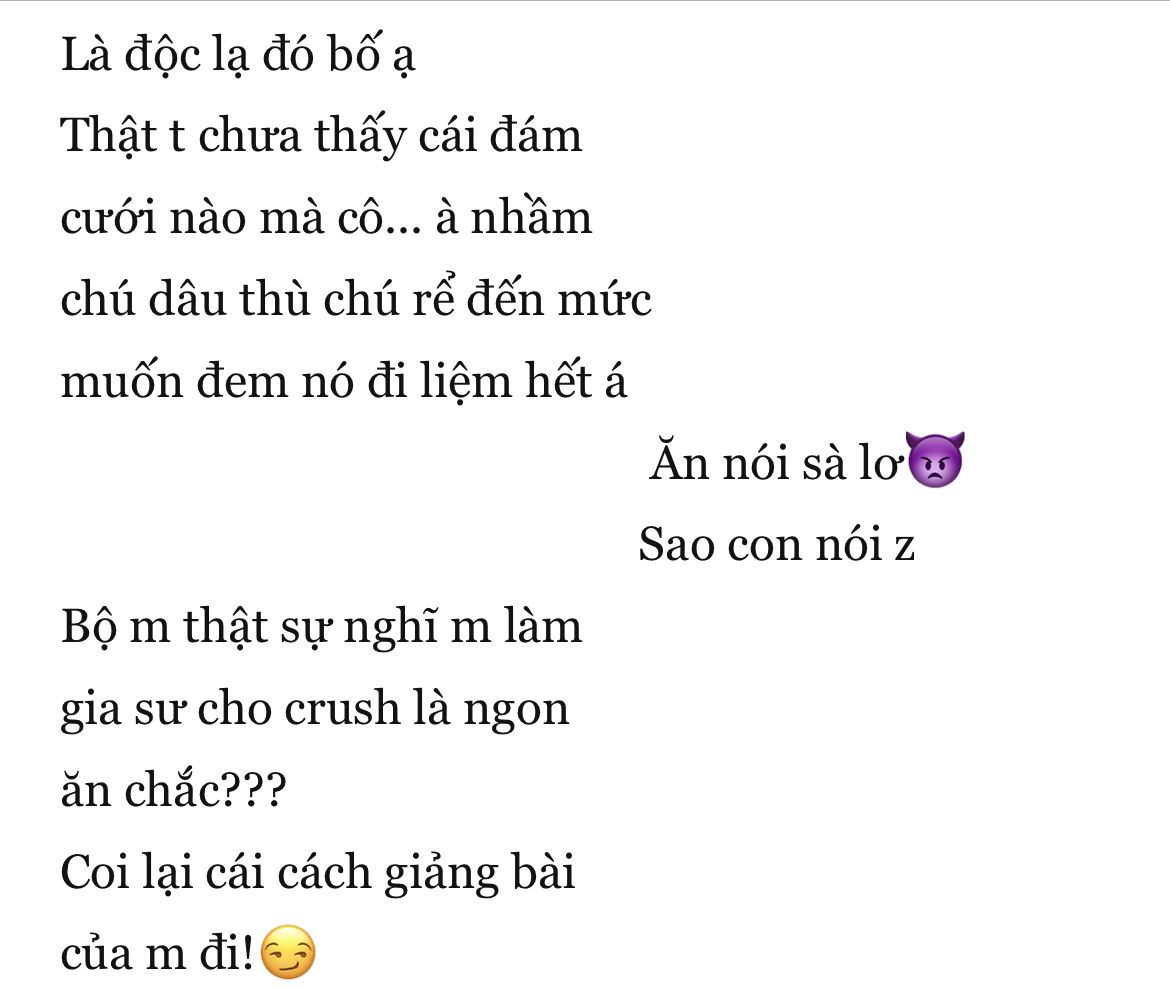Select 'muốn đem nó đi liệm hết á'
This screenshot has width=1170, height=989.
click(x=343, y=381)
